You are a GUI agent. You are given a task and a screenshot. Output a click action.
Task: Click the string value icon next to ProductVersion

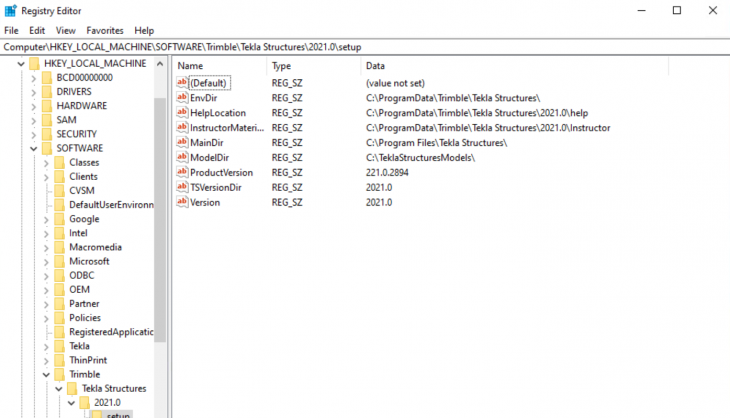182,172
